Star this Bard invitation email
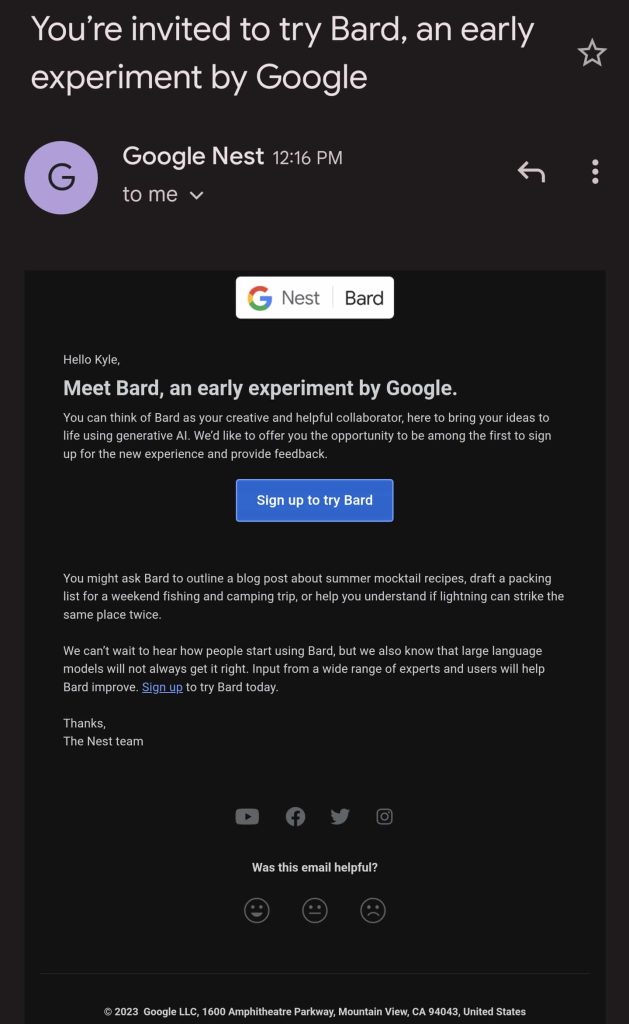 592,54
